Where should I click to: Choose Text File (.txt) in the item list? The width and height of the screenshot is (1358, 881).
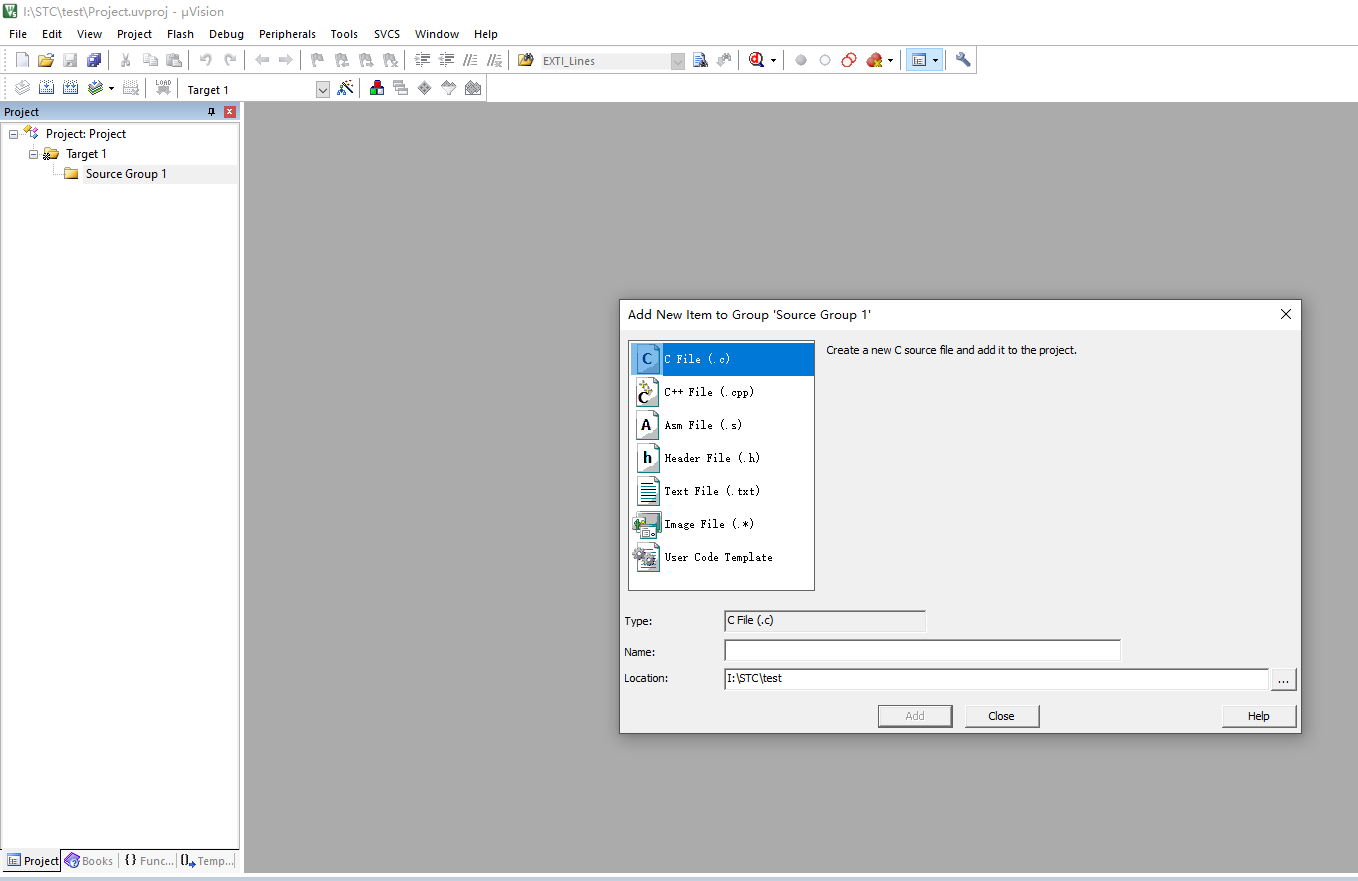tap(722, 491)
